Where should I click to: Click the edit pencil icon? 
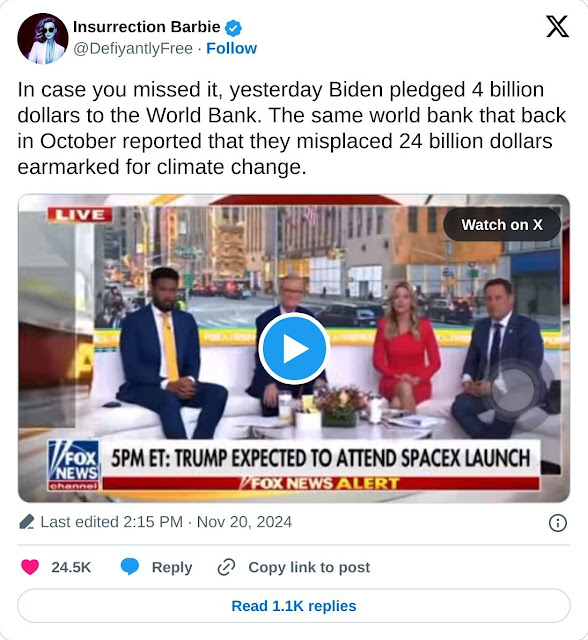tap(27, 522)
